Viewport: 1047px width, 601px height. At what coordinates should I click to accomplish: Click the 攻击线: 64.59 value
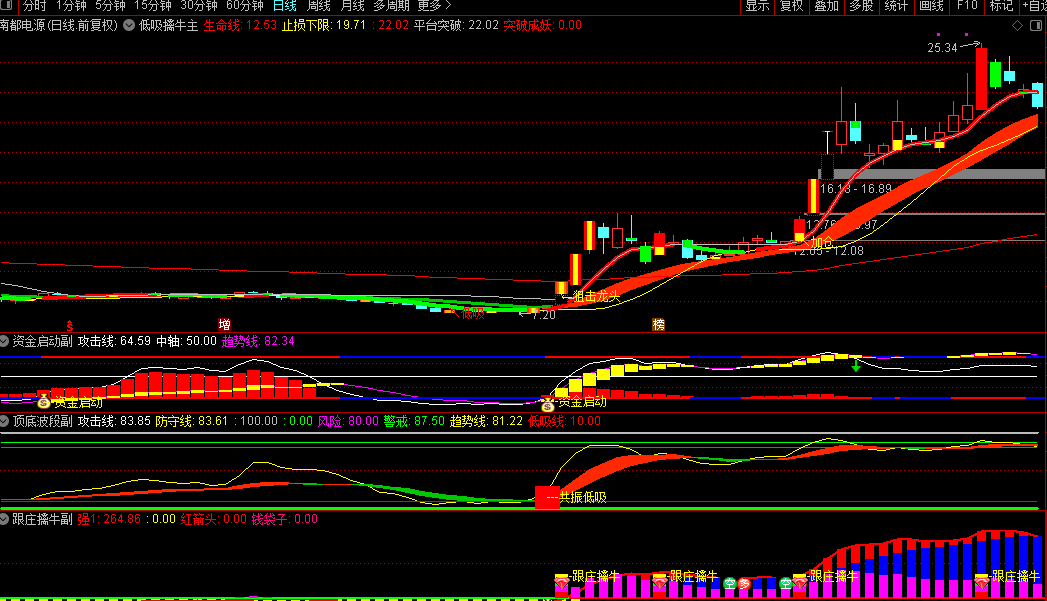[114, 341]
